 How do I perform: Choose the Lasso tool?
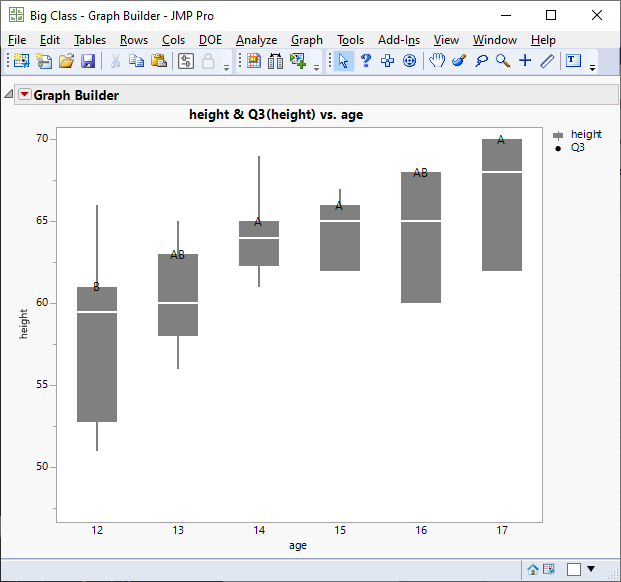tap(481, 61)
